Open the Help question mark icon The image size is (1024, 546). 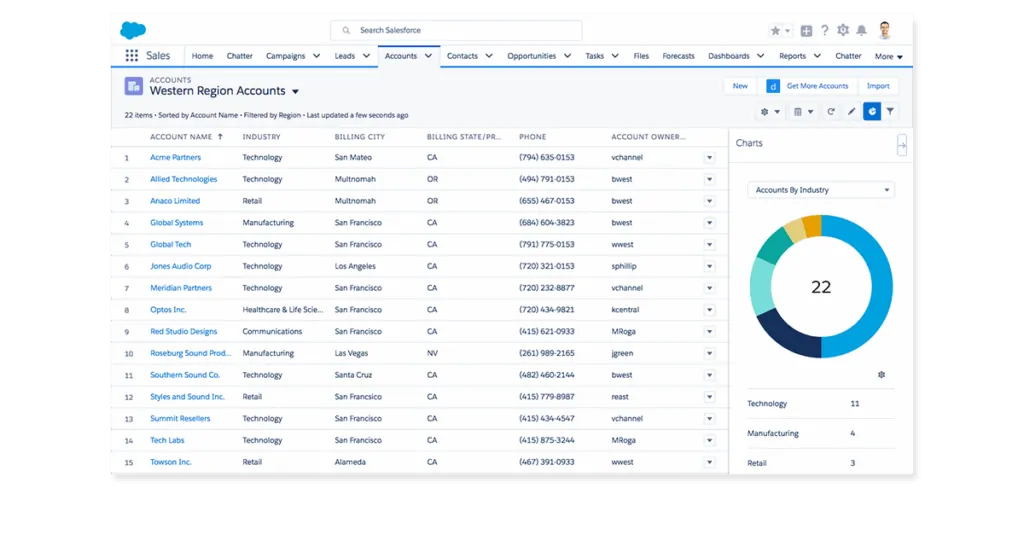(x=825, y=30)
